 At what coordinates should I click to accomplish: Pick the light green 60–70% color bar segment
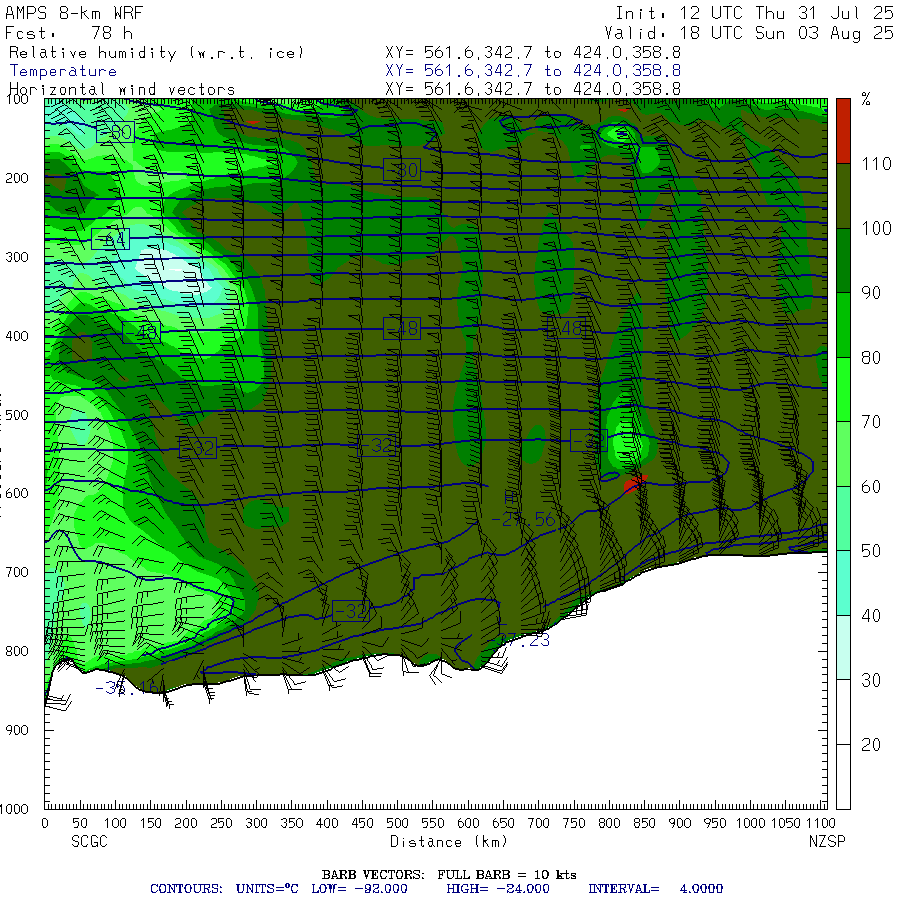point(843,454)
